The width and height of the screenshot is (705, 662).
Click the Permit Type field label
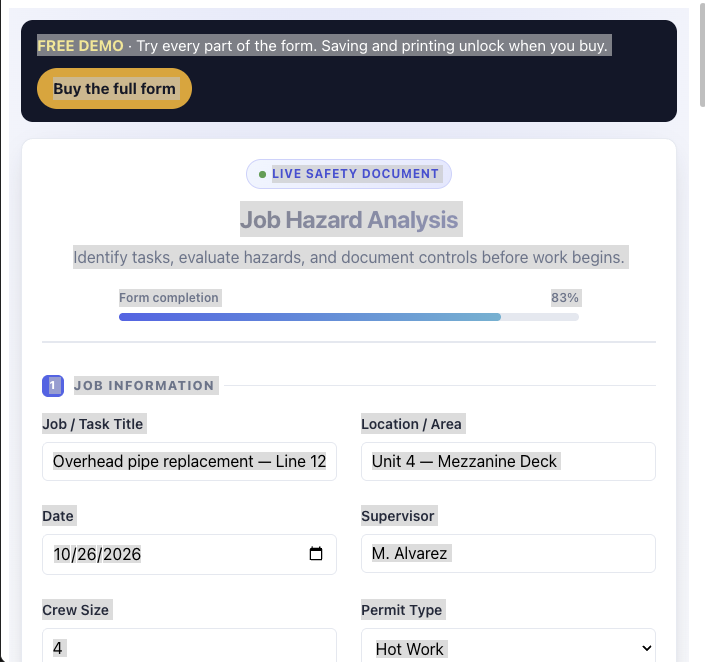click(x=402, y=610)
